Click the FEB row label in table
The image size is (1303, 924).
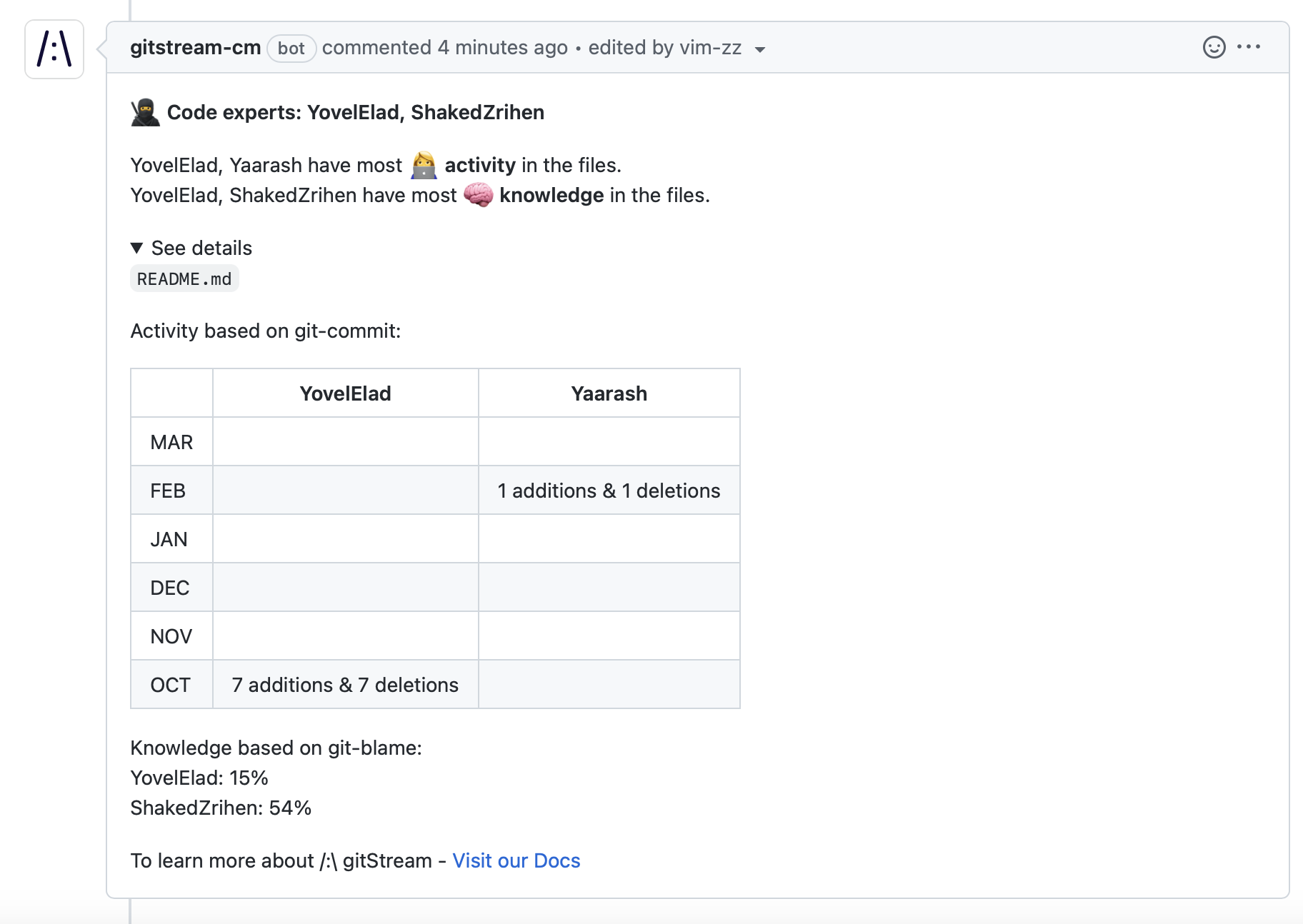[170, 490]
